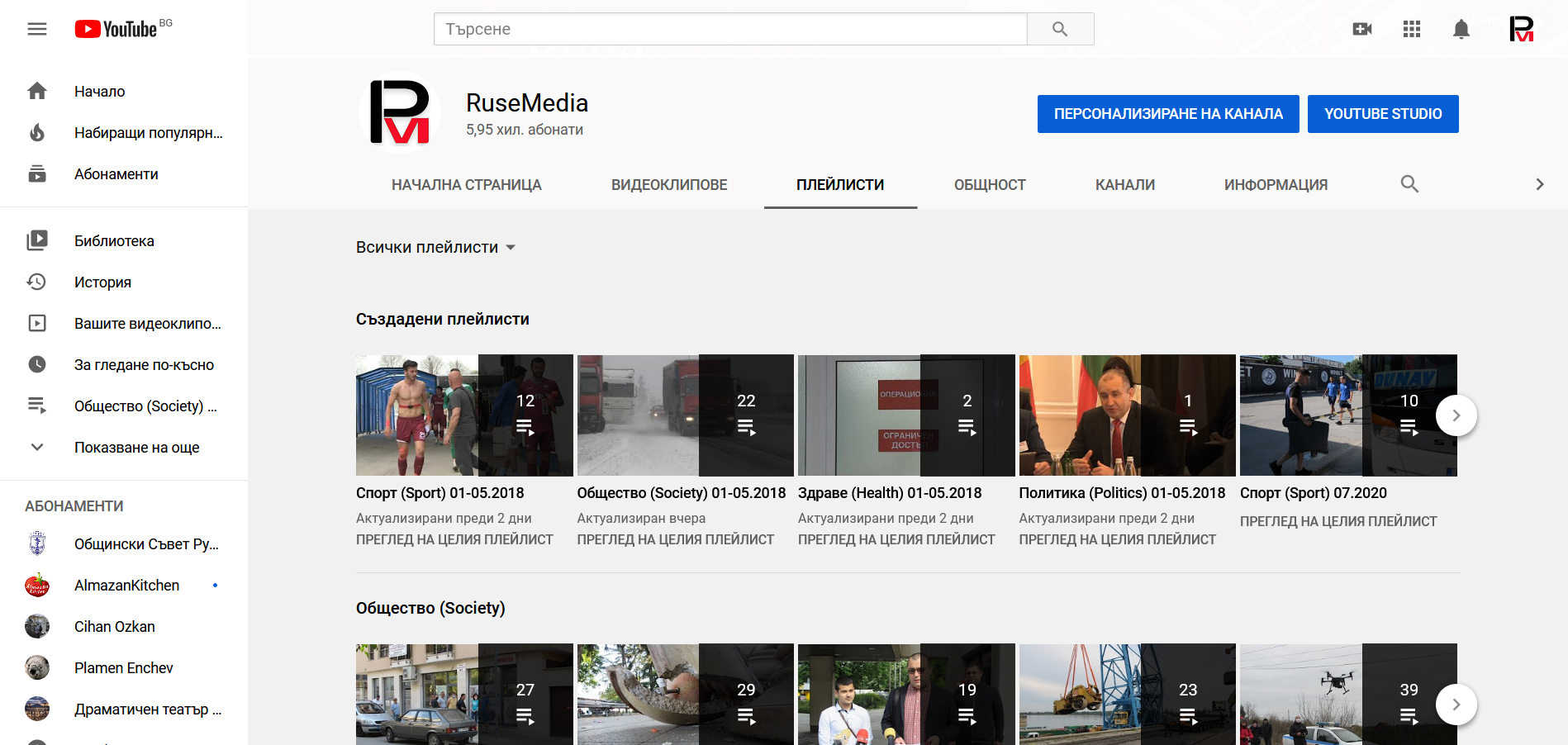The width and height of the screenshot is (1568, 745).
Task: Open the ОБЩНОСТ tab
Action: point(990,185)
